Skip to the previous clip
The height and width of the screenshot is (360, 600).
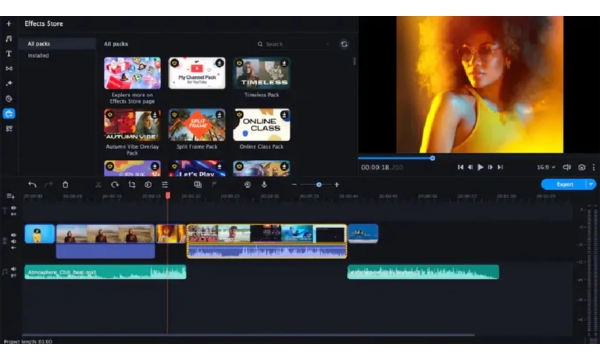[460, 167]
